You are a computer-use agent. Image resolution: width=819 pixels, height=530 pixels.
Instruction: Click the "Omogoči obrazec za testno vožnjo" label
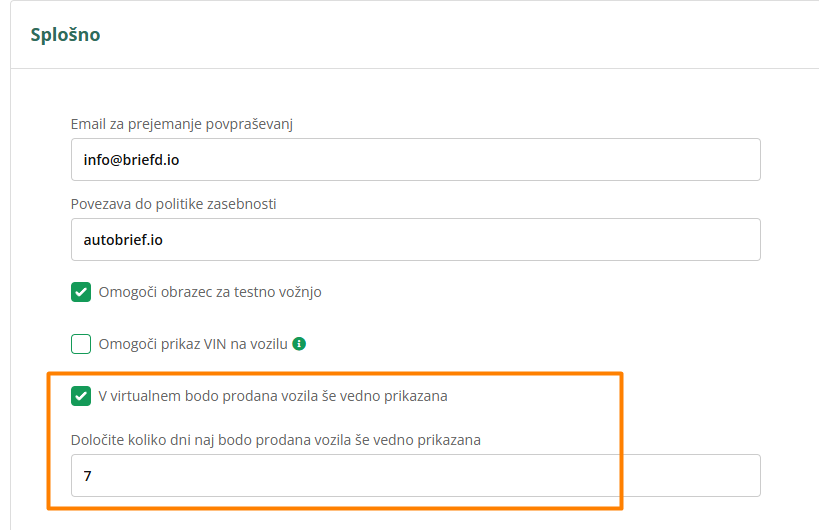point(210,293)
